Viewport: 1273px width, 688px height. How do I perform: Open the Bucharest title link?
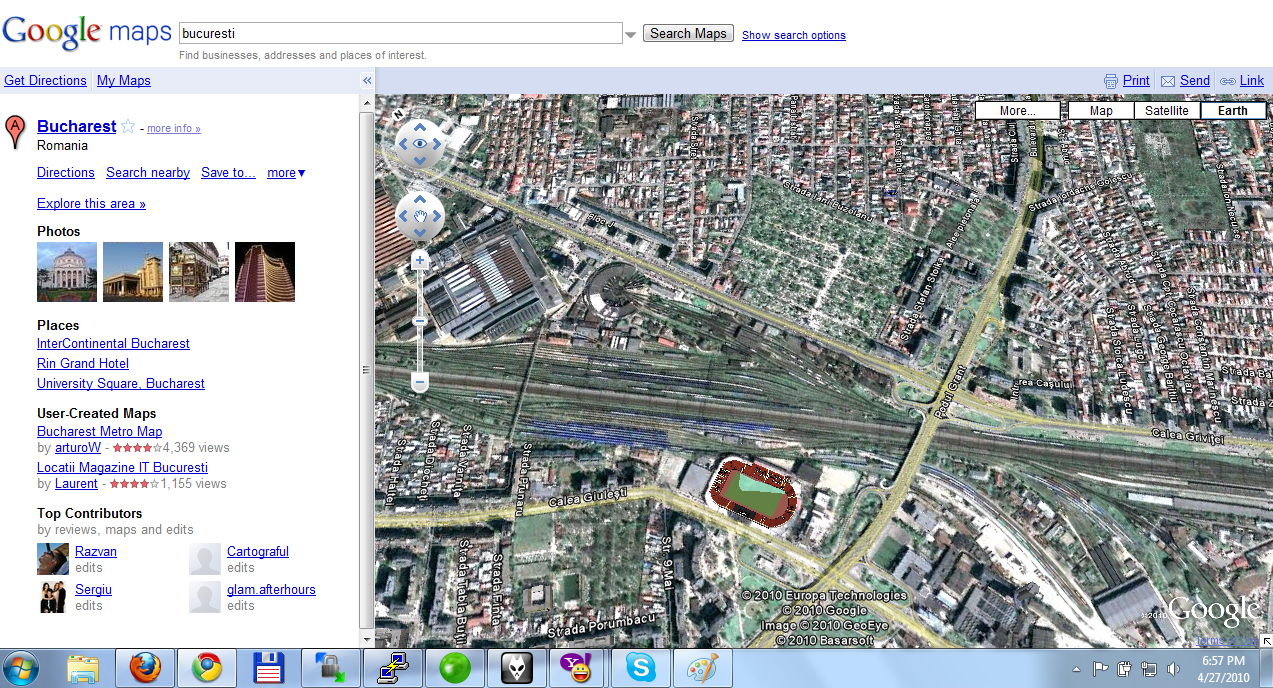pyautogui.click(x=76, y=126)
